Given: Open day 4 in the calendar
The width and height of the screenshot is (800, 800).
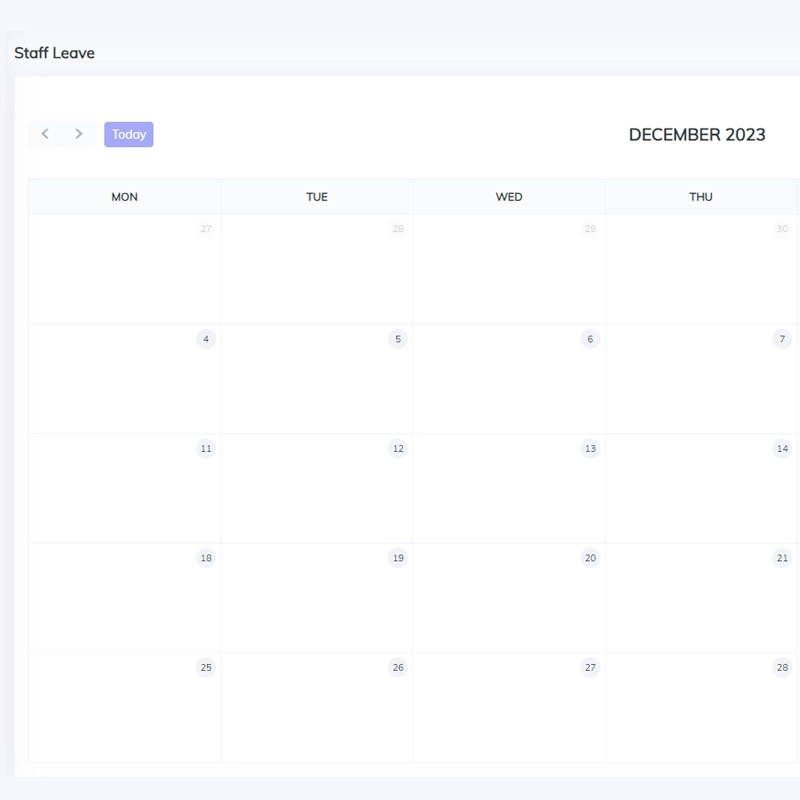Looking at the screenshot, I should click(206, 339).
